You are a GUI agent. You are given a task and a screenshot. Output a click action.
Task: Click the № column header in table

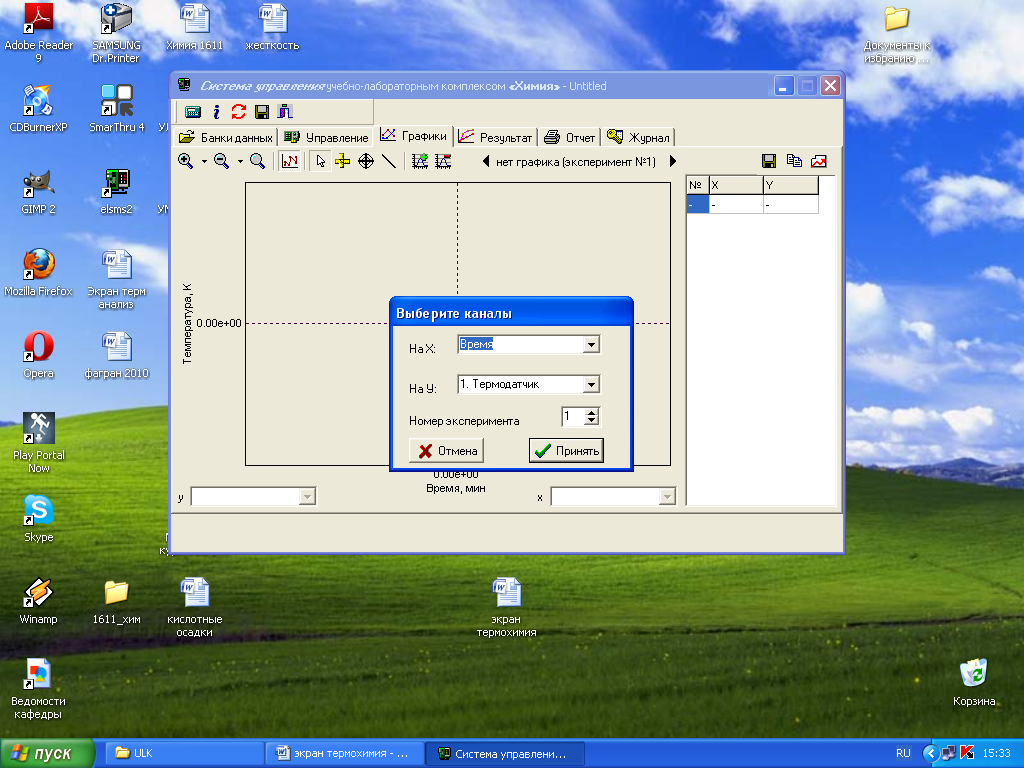(x=697, y=185)
